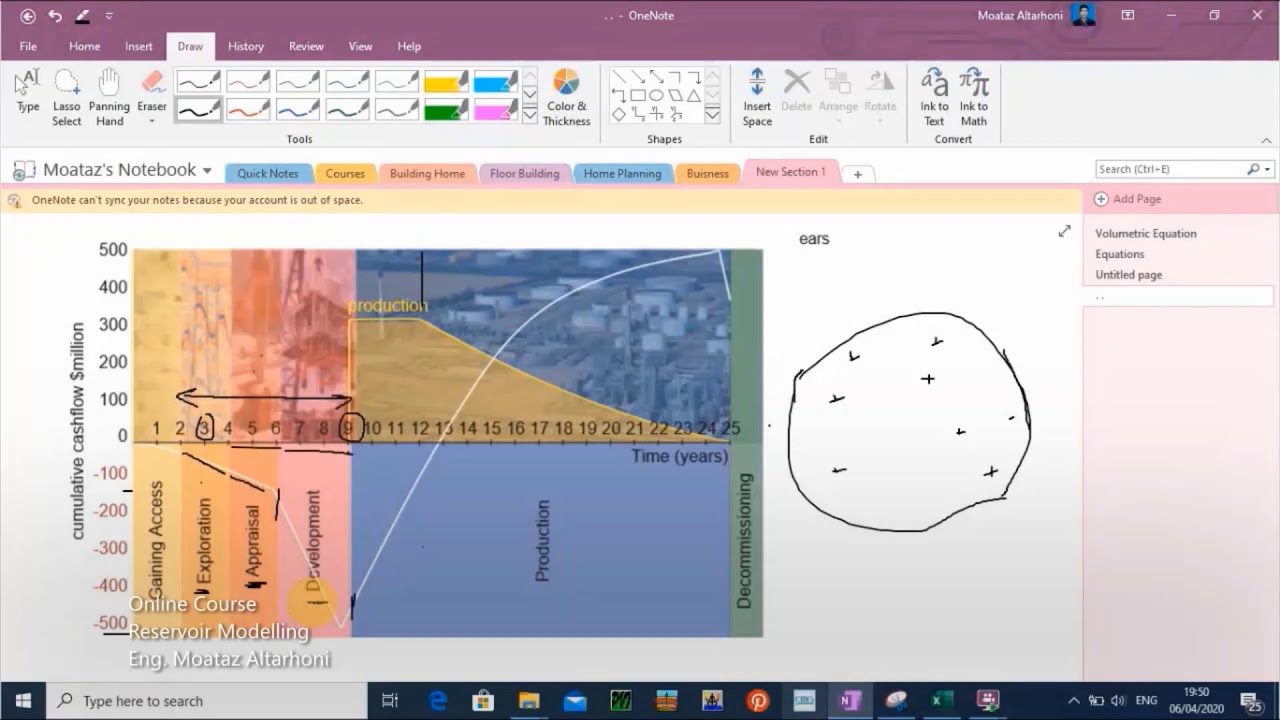
Task: Expand the Eraser dropdown arrow
Action: point(152,122)
